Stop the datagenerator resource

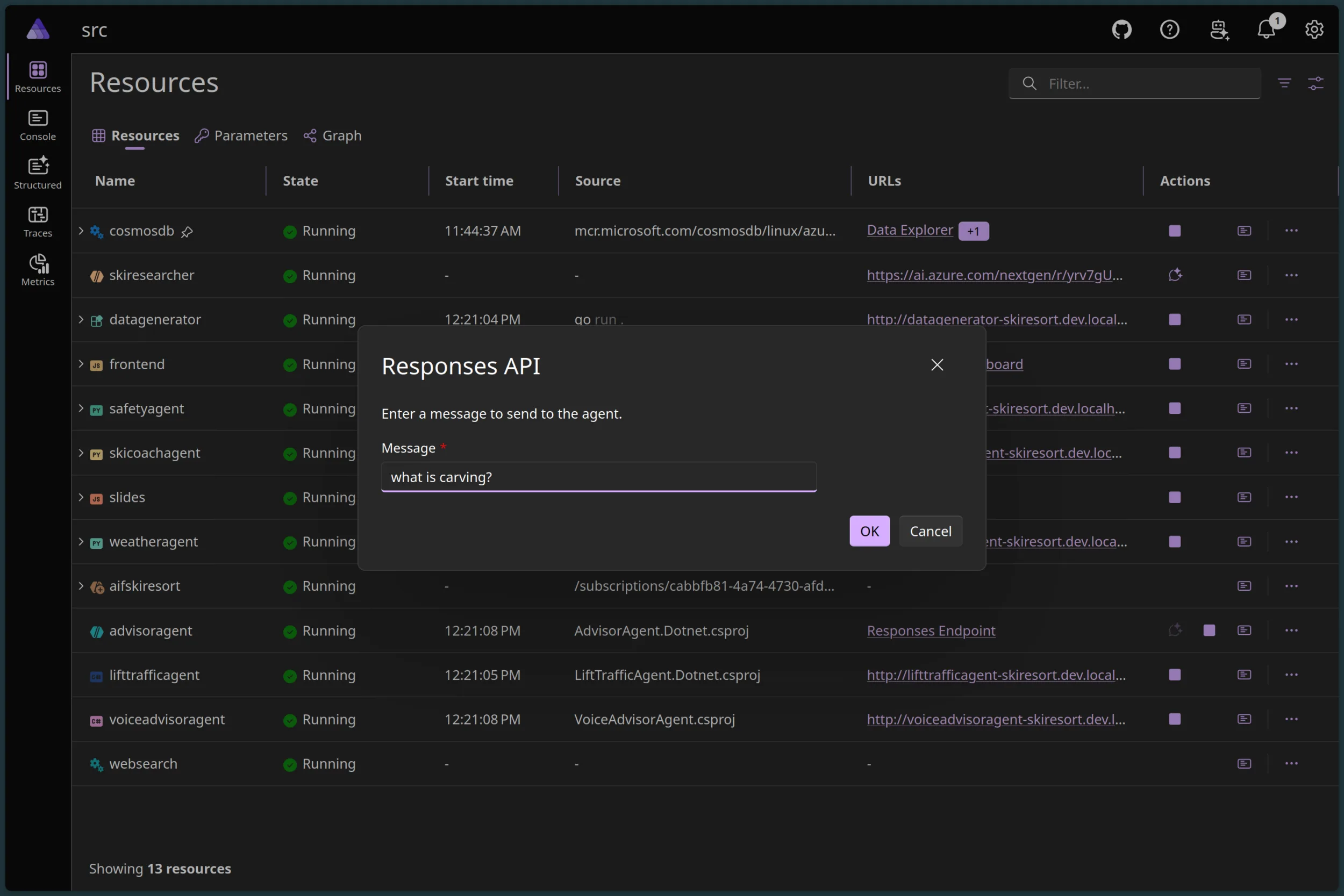tap(1174, 319)
